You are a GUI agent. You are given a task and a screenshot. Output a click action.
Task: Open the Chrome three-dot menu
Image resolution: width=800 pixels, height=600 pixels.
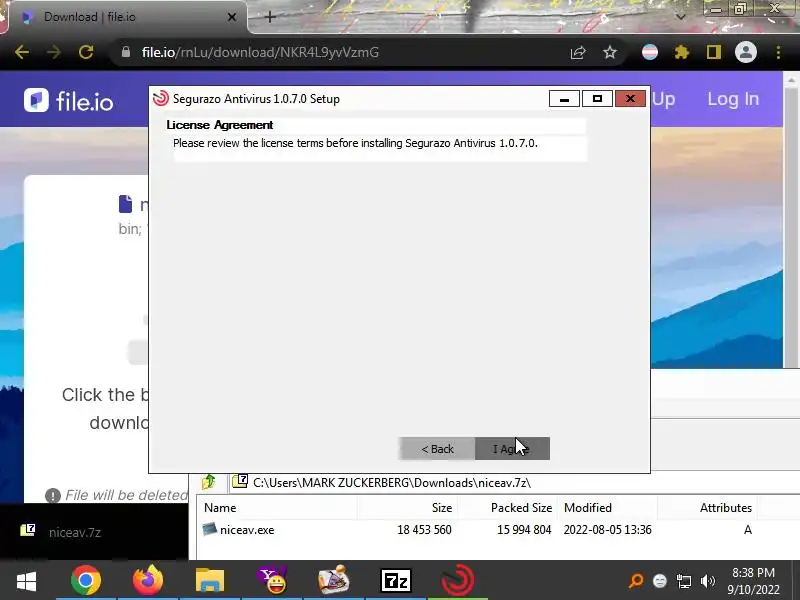778,52
